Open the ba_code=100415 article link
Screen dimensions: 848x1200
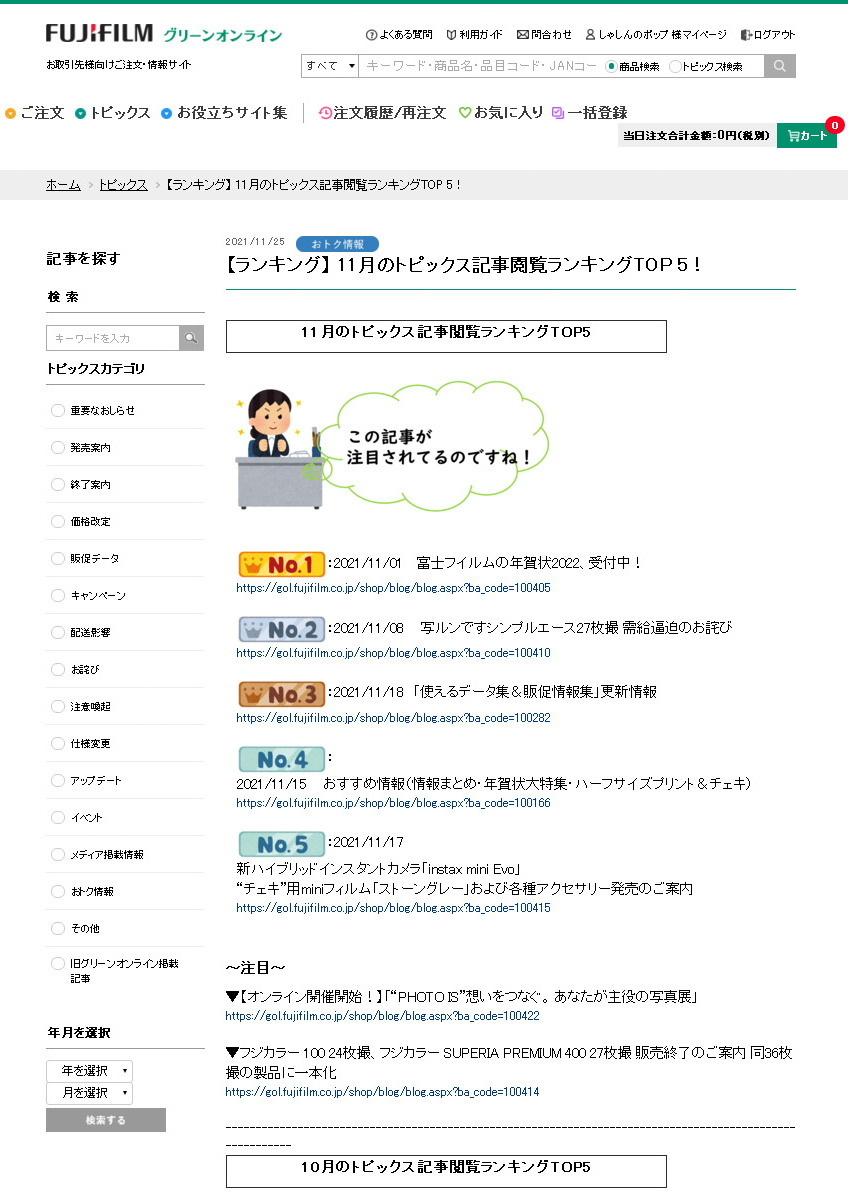click(393, 908)
